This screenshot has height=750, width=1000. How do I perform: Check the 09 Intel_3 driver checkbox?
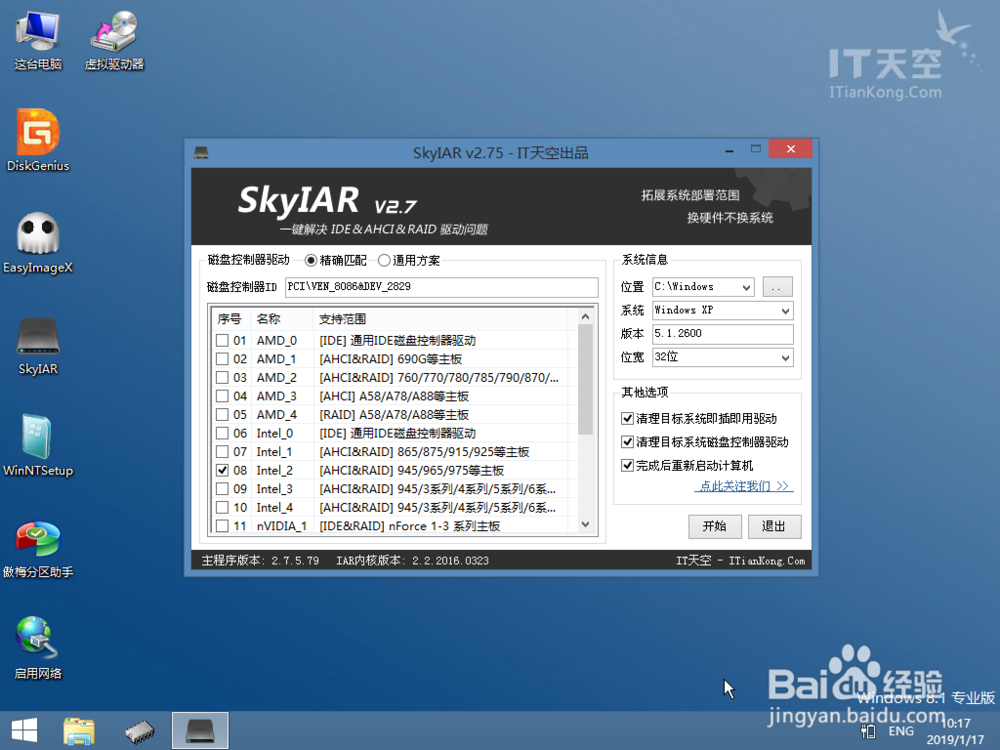coord(222,489)
